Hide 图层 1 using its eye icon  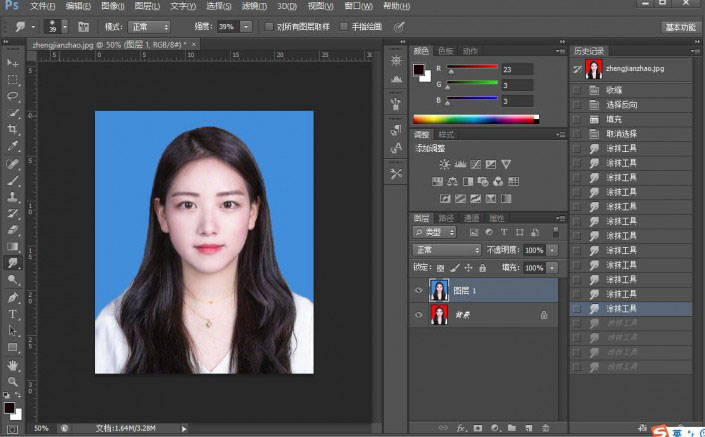click(x=419, y=290)
